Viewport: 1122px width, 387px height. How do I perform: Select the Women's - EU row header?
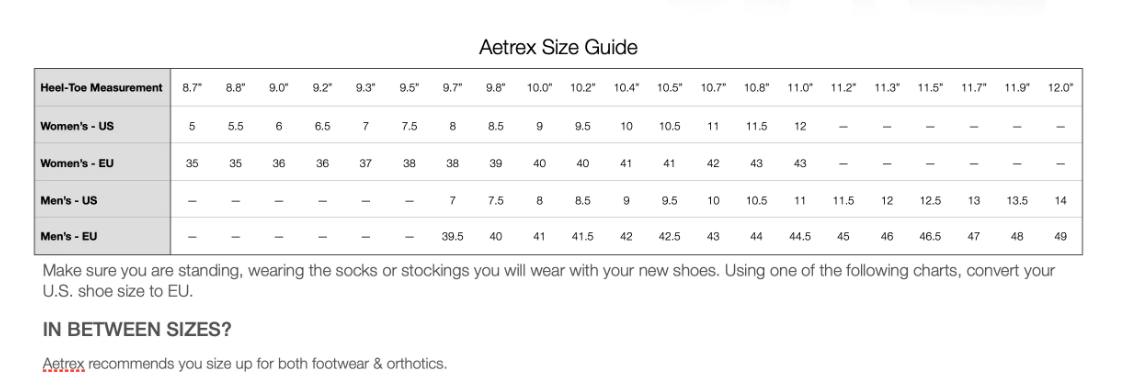tap(102, 163)
